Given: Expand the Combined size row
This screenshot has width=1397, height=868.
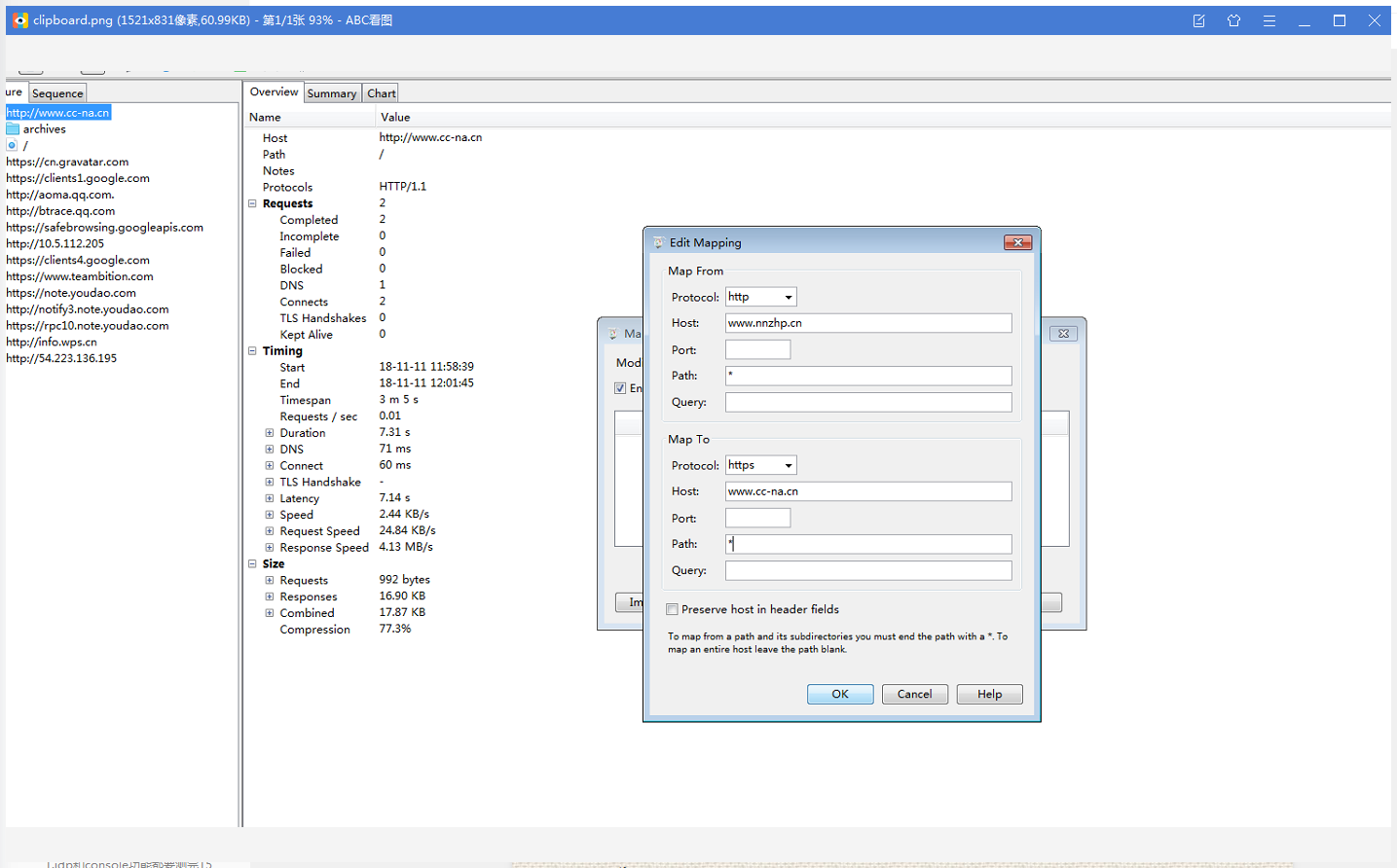Looking at the screenshot, I should point(270,613).
